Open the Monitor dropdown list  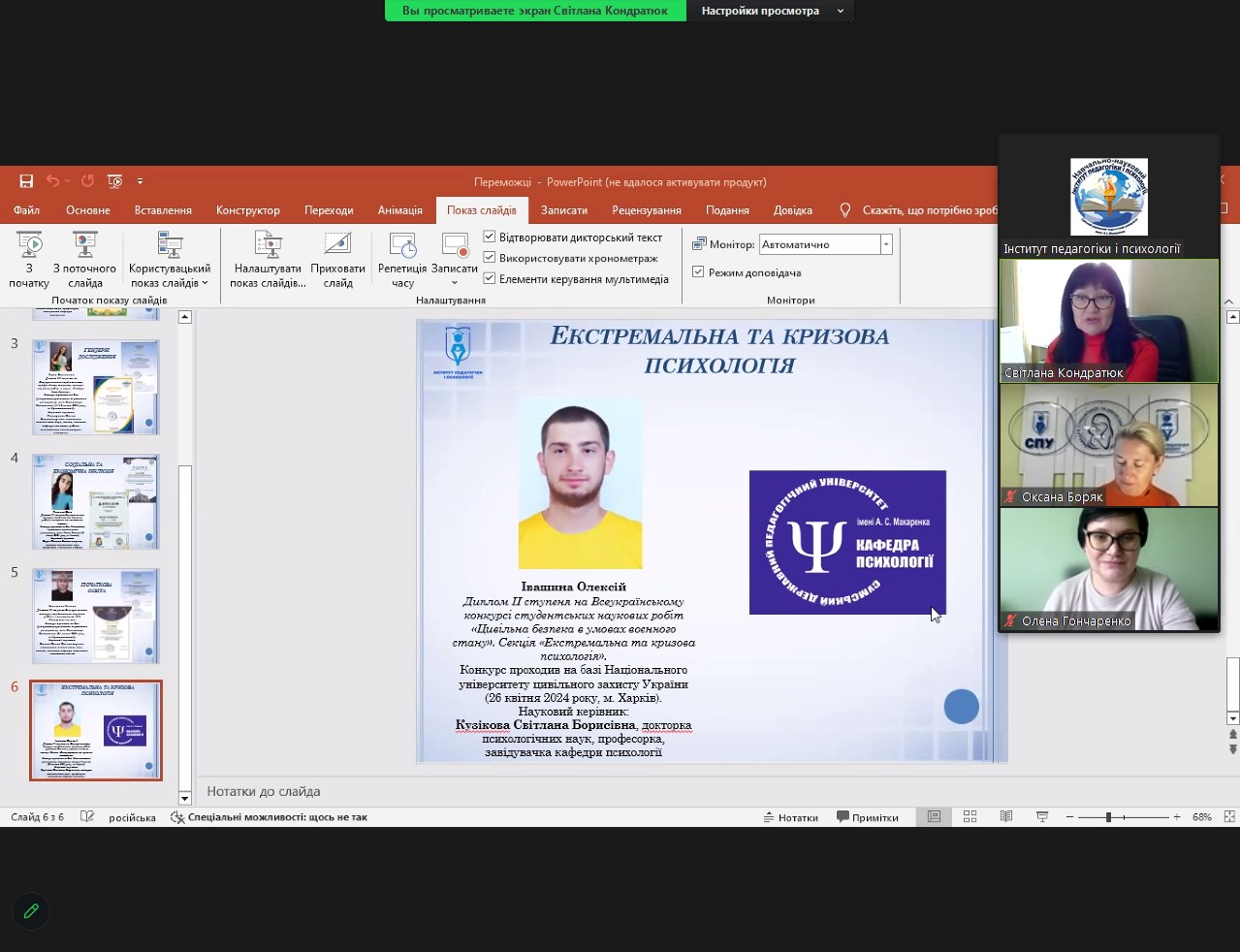(885, 245)
